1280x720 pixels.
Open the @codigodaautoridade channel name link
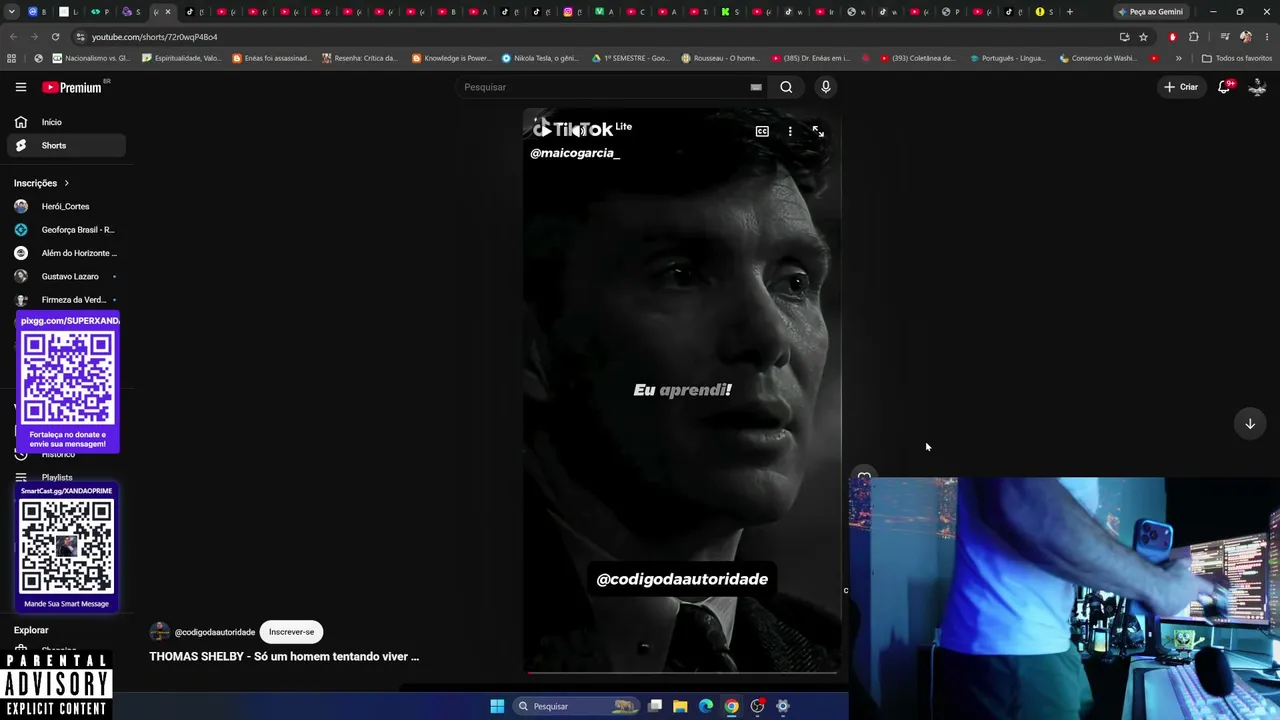coord(215,632)
